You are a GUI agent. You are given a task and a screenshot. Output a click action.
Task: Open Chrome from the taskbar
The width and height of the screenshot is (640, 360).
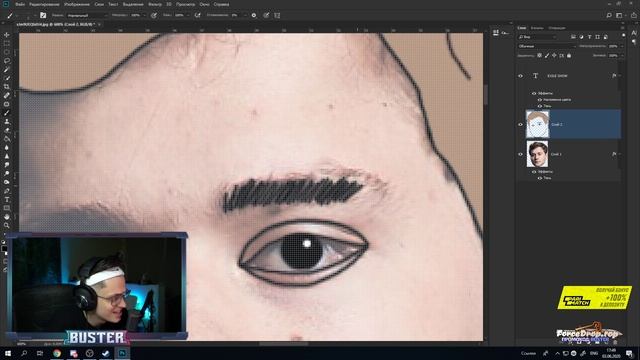(x=57, y=353)
